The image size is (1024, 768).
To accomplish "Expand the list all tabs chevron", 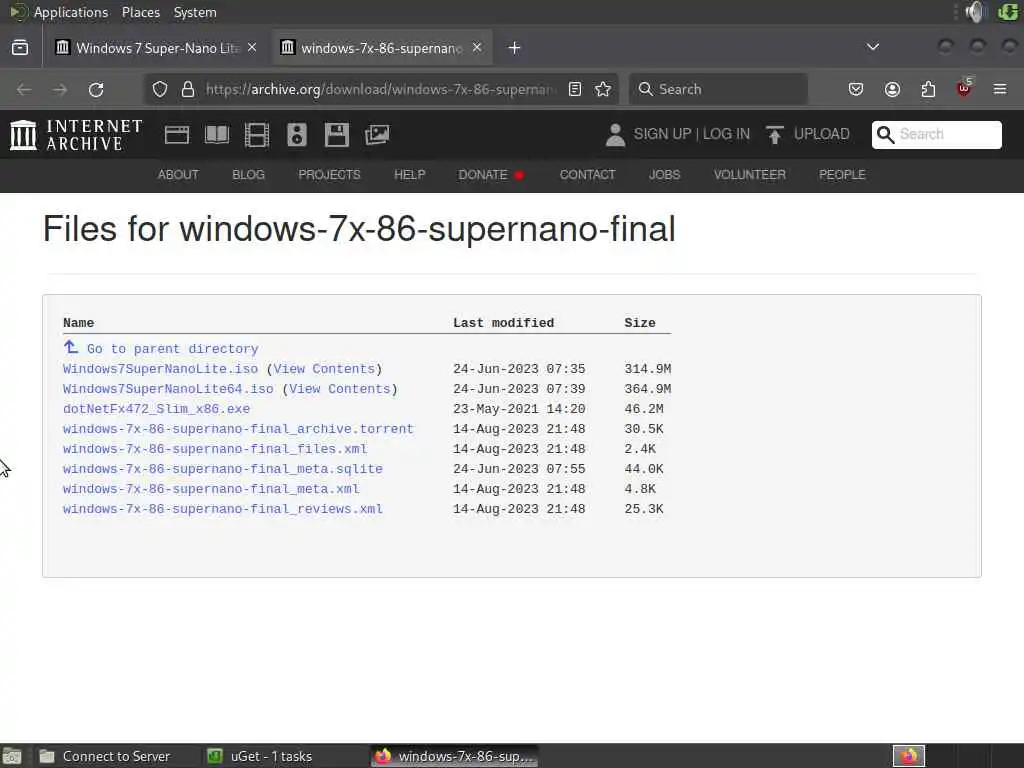I will click(872, 47).
